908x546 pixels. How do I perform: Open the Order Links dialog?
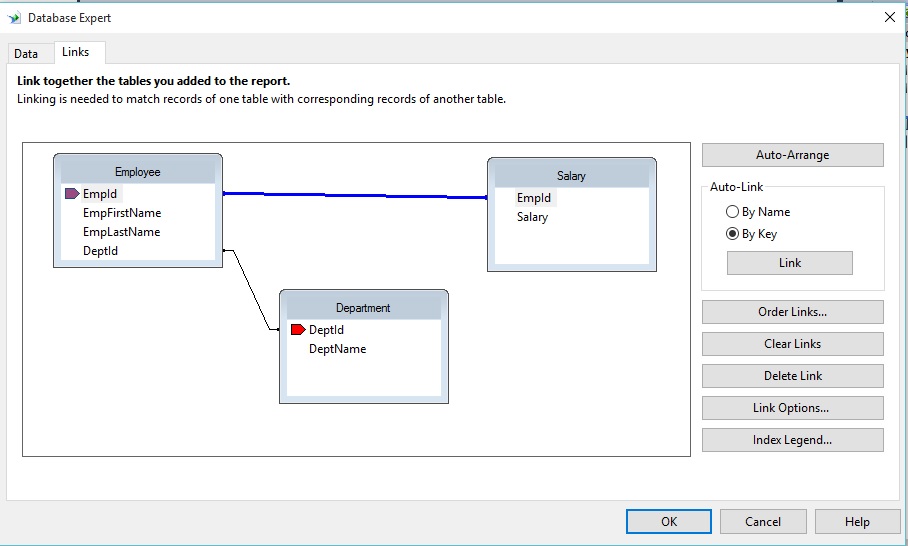792,312
